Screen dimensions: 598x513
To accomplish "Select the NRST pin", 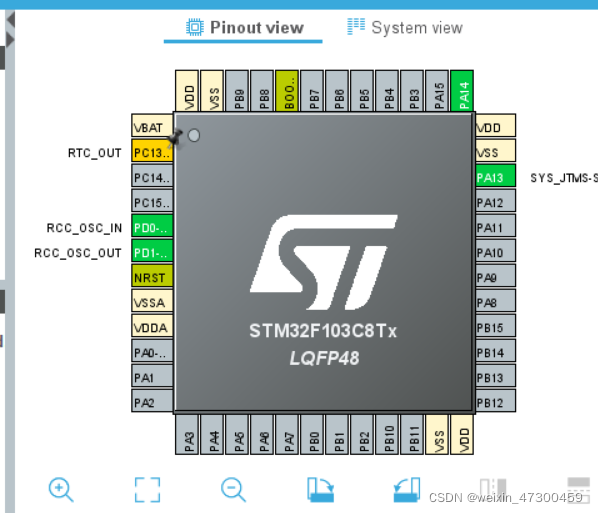I will (152, 275).
